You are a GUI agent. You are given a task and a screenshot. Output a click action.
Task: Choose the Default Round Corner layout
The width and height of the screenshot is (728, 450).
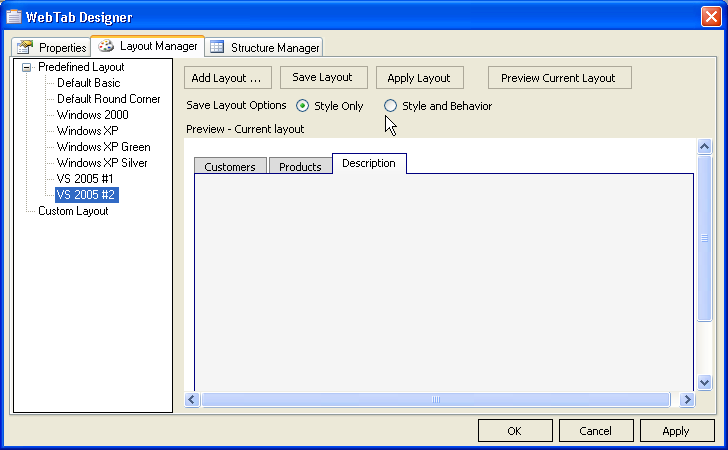[x=108, y=99]
